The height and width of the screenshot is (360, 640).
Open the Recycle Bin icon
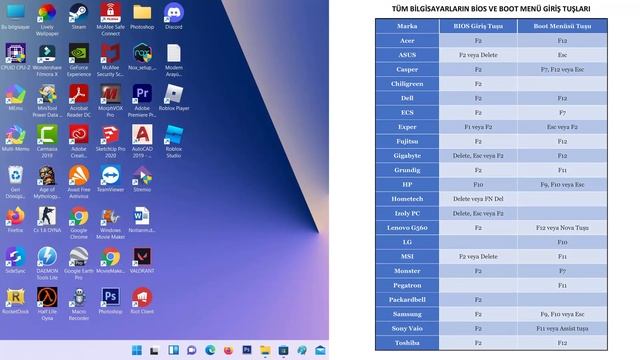tap(15, 182)
